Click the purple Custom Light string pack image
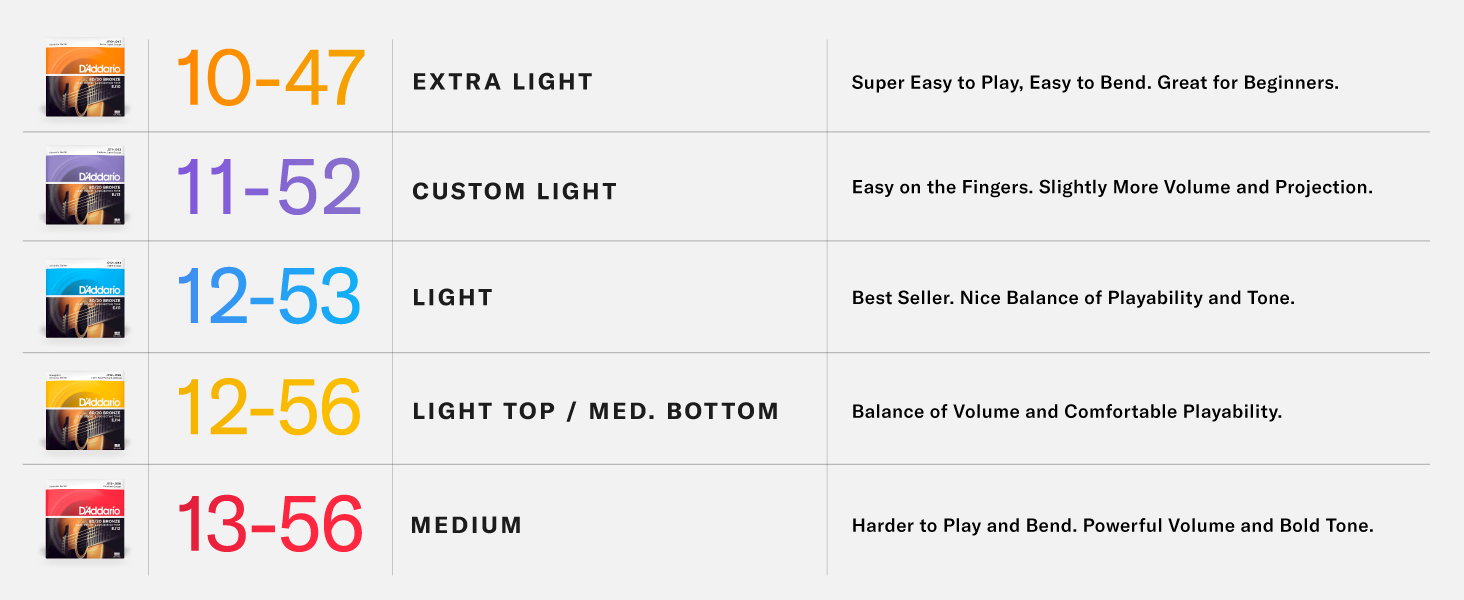1464x600 pixels. pos(85,187)
